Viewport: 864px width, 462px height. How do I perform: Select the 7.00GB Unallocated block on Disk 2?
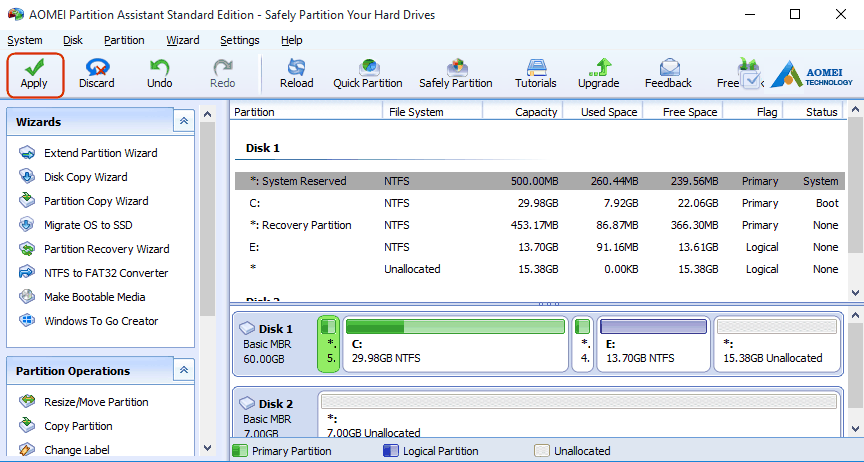580,415
